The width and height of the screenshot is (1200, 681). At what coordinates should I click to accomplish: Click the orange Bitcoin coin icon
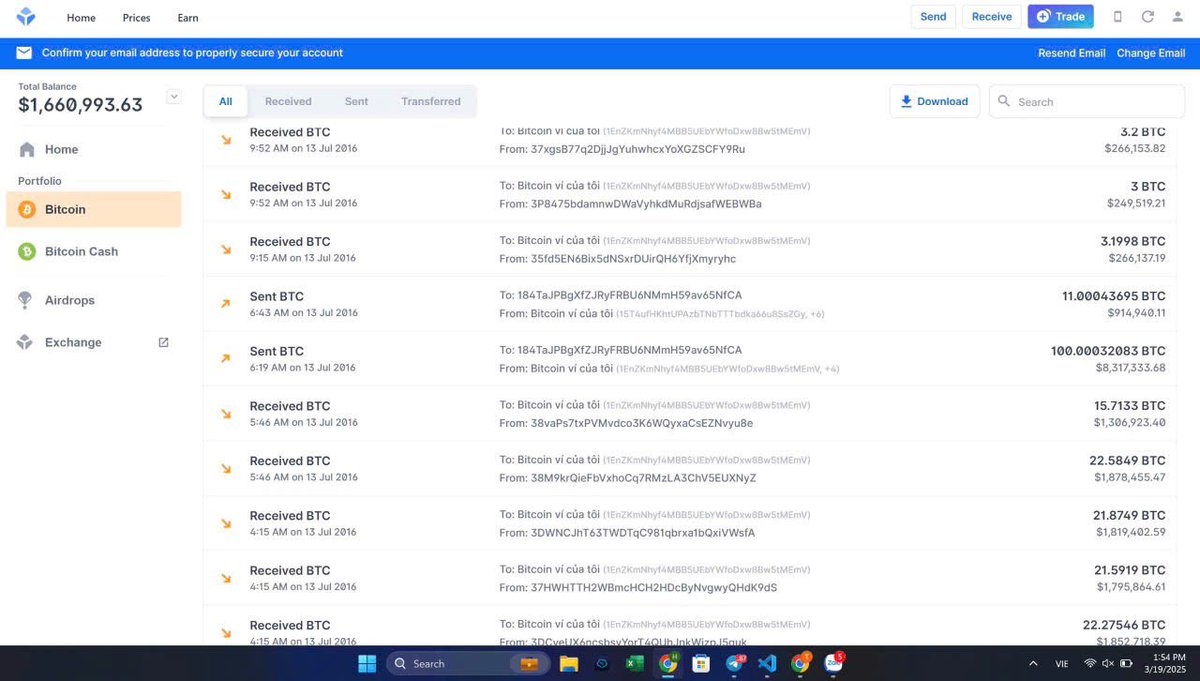pyautogui.click(x=27, y=210)
